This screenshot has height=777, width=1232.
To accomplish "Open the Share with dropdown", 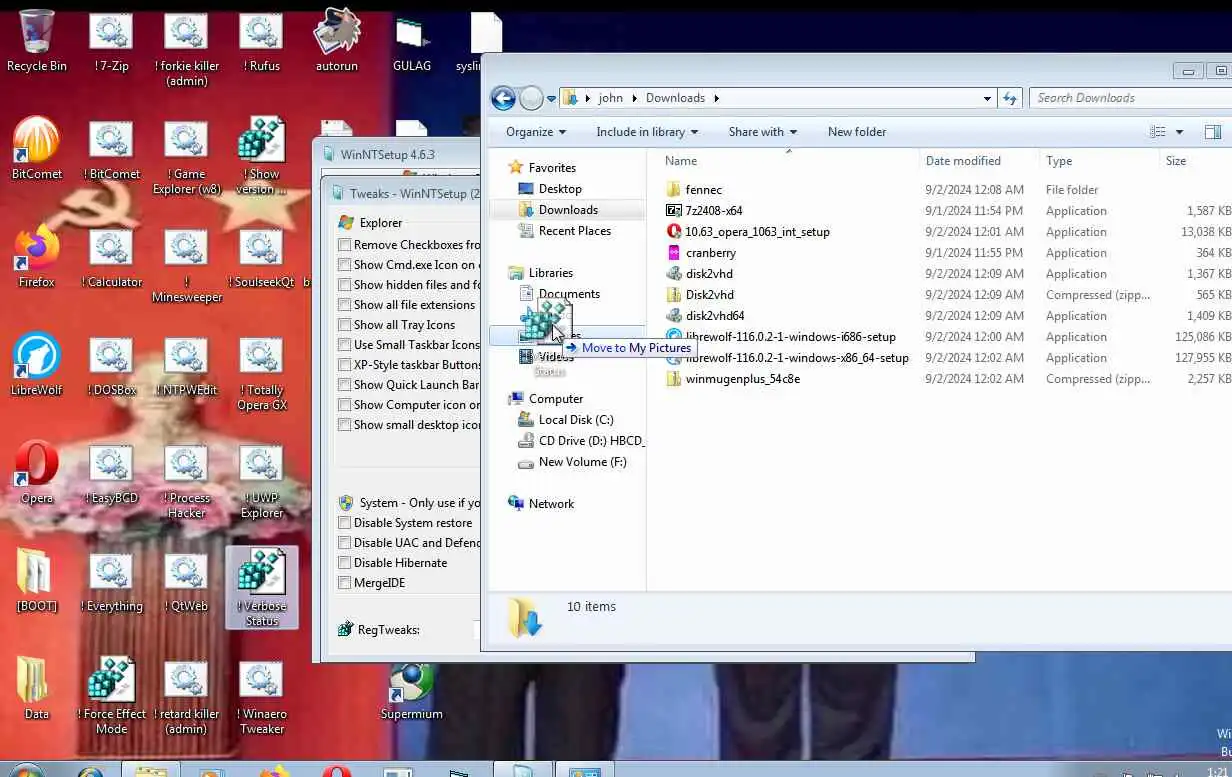I will pos(763,132).
